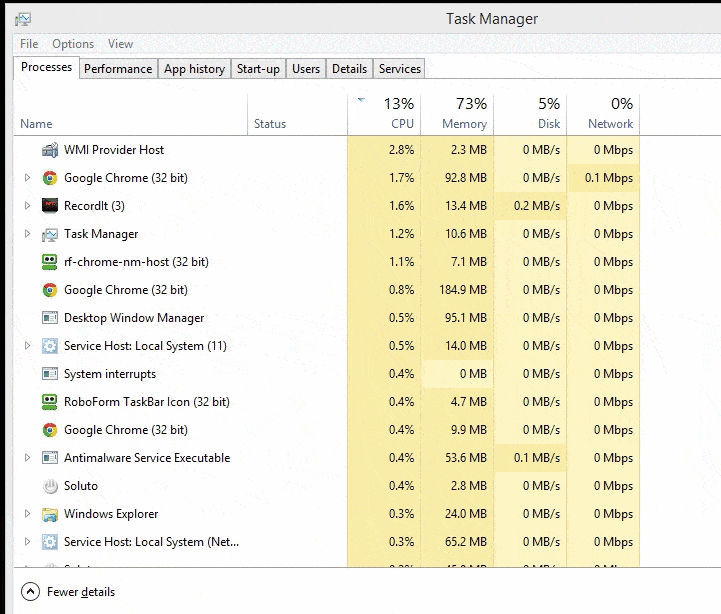Sort by the Status column header
This screenshot has height=614, width=721.
click(298, 115)
